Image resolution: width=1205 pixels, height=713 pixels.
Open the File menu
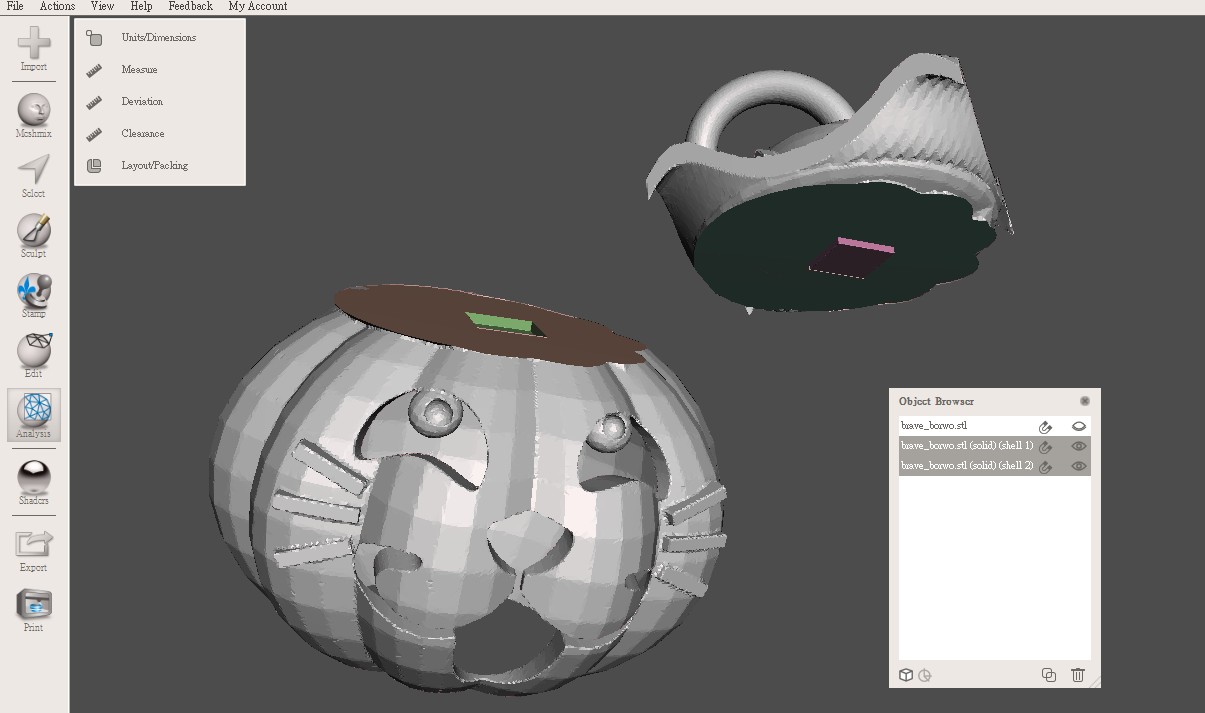click(15, 6)
